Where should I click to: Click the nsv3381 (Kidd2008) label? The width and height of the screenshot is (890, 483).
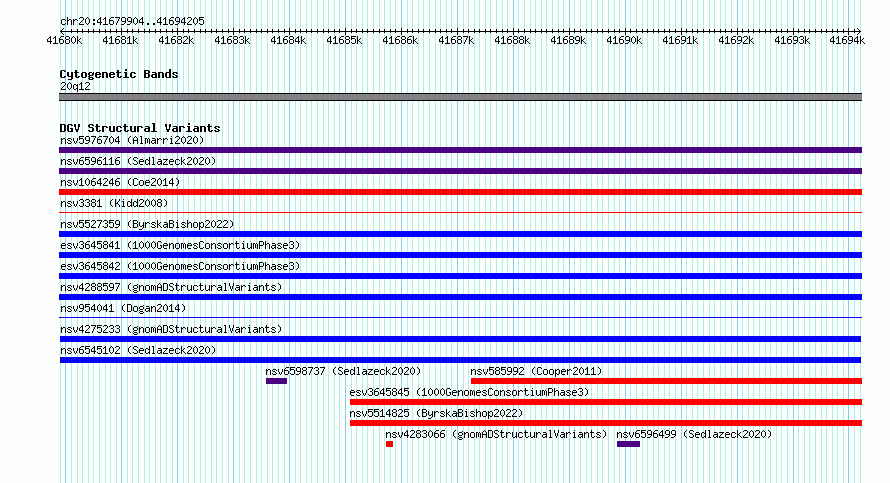tap(114, 203)
